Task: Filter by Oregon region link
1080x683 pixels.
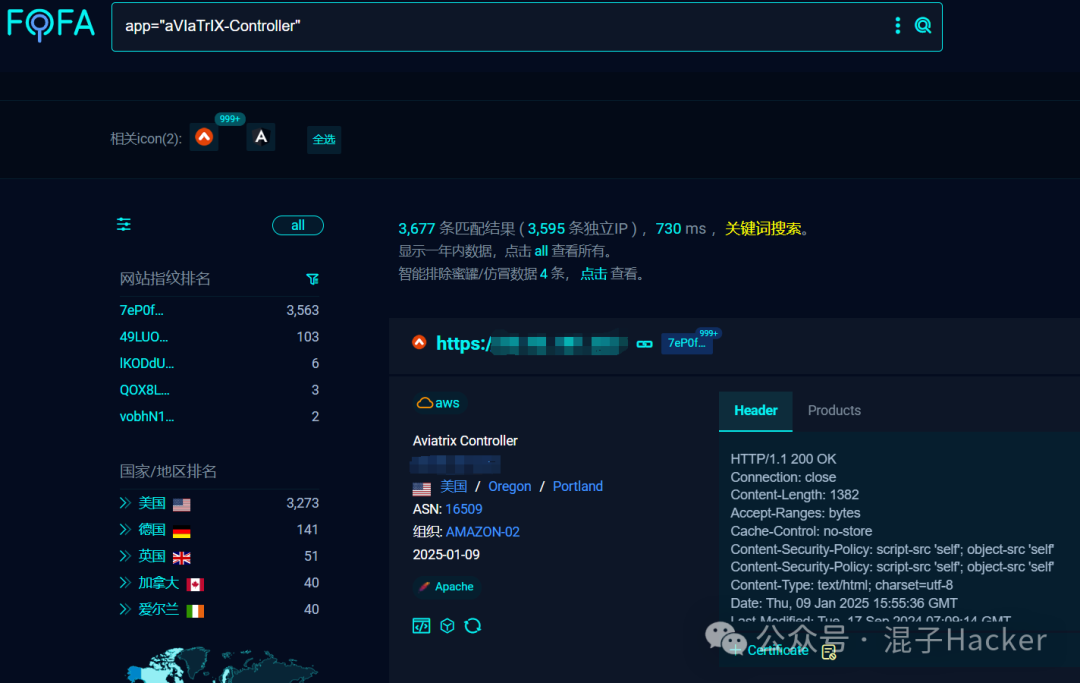Action: [x=510, y=486]
